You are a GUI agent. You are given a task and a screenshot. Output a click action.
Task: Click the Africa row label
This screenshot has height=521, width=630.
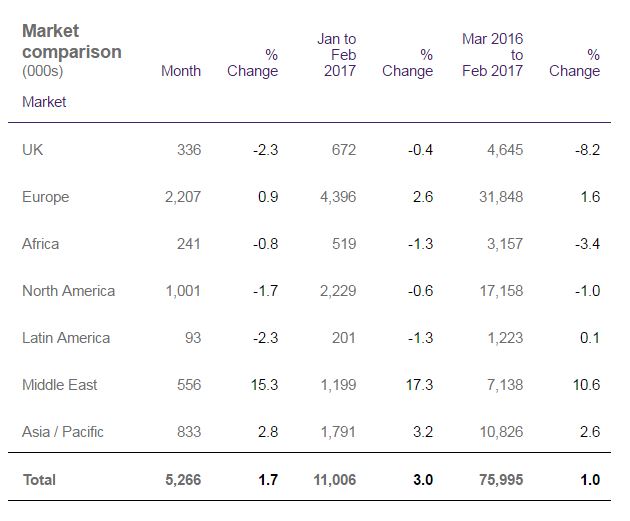click(x=40, y=244)
